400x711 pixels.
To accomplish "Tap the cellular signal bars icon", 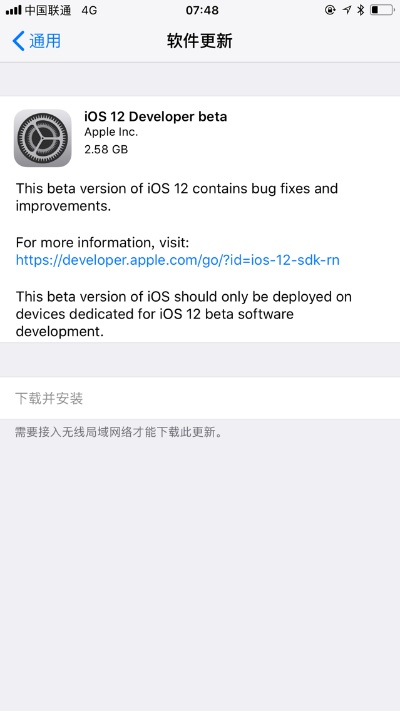I will (x=14, y=10).
